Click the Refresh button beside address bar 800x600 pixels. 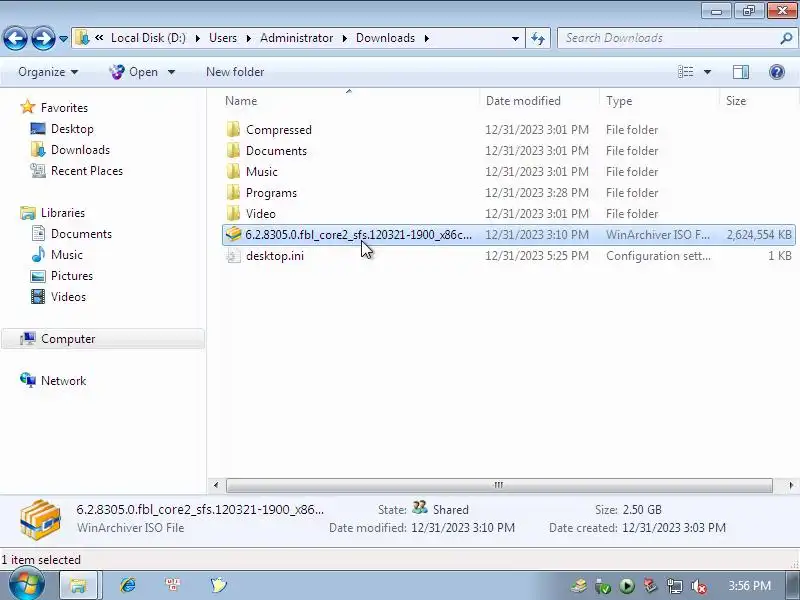point(538,38)
